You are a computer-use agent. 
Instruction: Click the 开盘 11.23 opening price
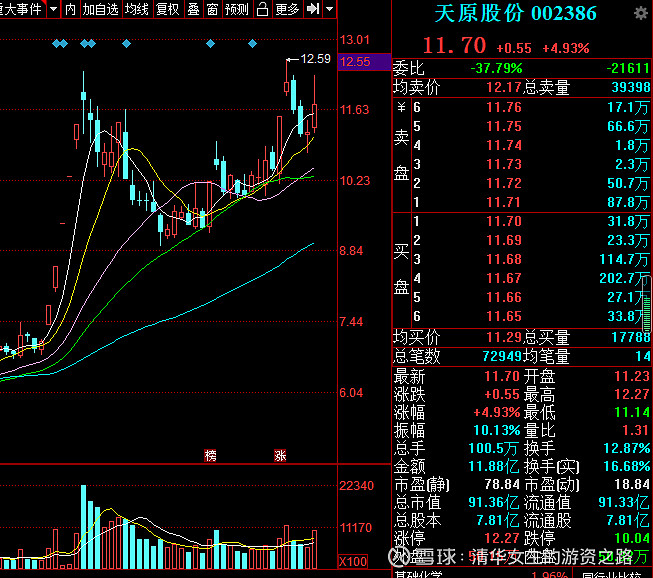(x=632, y=376)
